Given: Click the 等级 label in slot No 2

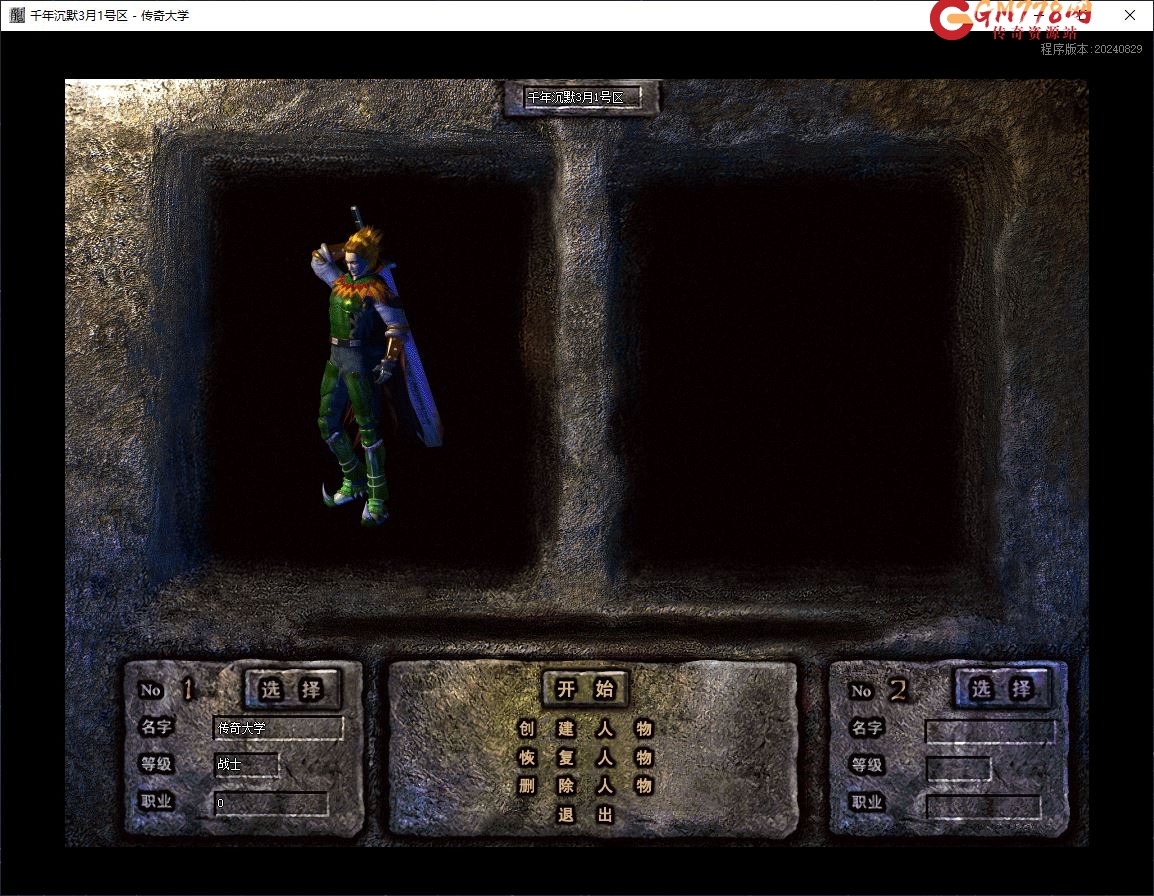Looking at the screenshot, I should click(867, 765).
